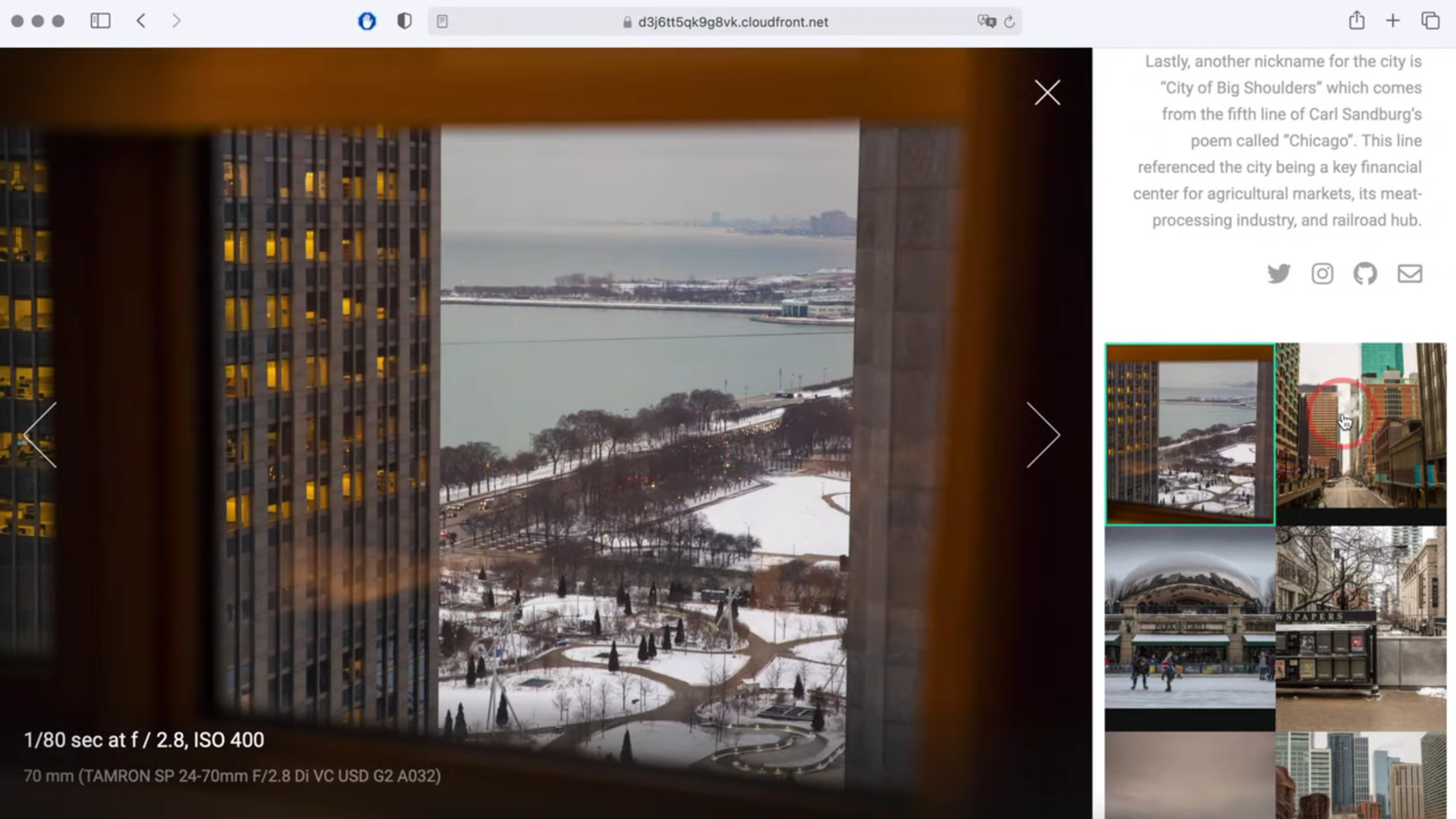Click the translate page icon

pyautogui.click(x=986, y=21)
